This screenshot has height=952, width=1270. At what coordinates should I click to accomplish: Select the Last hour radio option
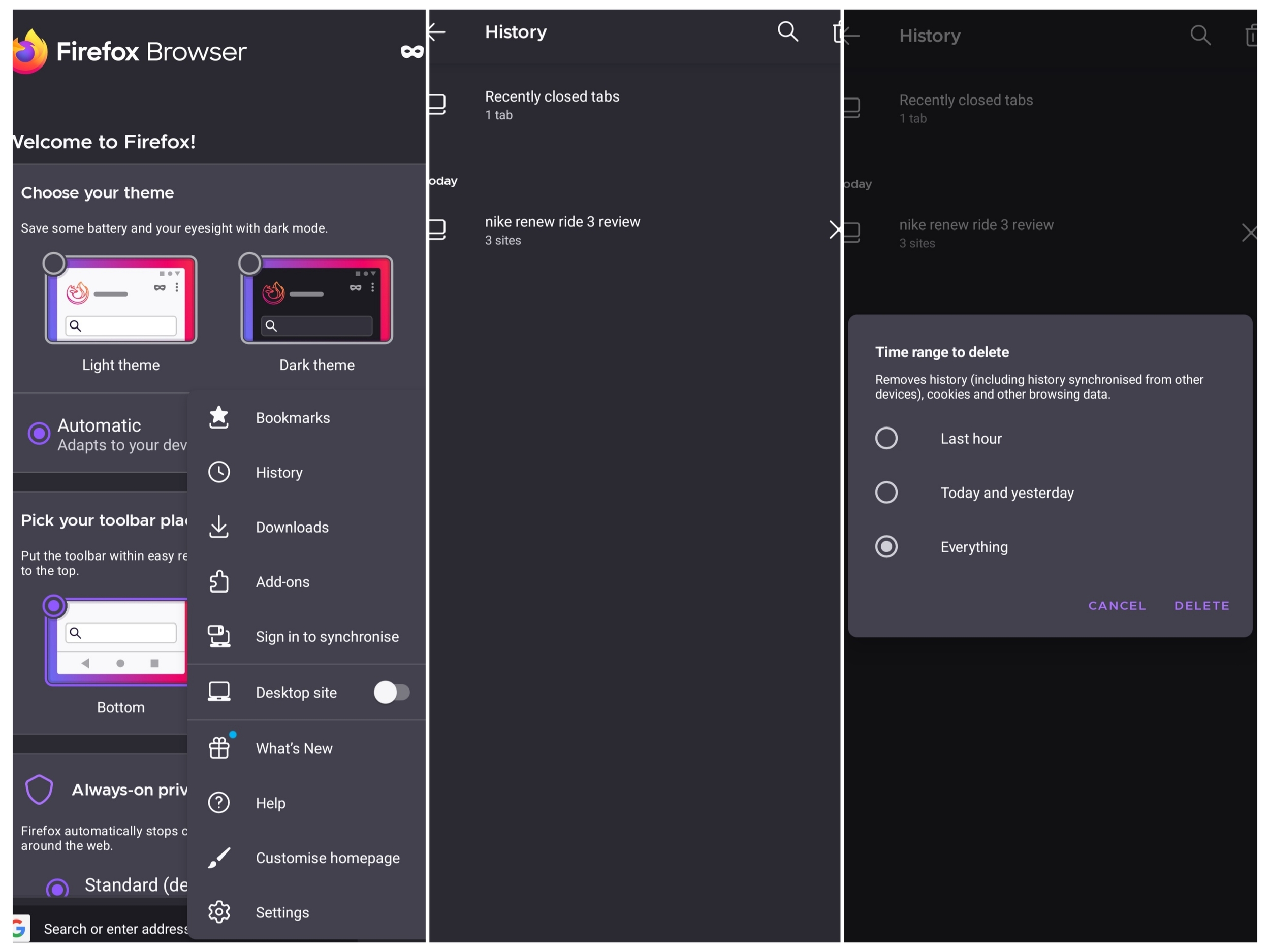(x=886, y=438)
